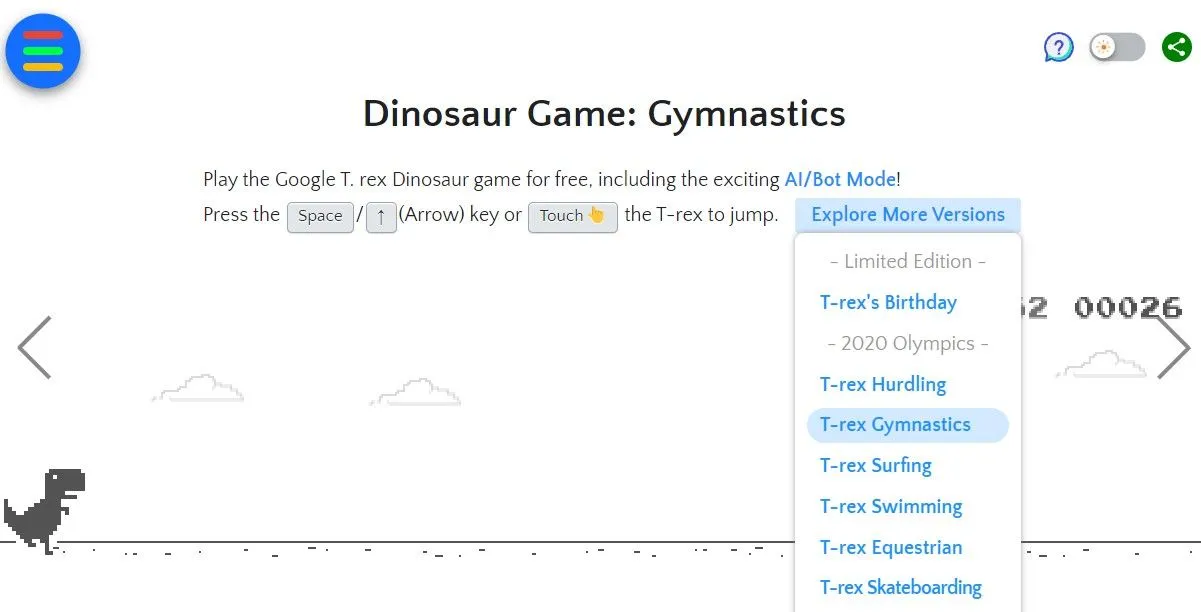Open the AI/Bot Mode link

point(840,179)
